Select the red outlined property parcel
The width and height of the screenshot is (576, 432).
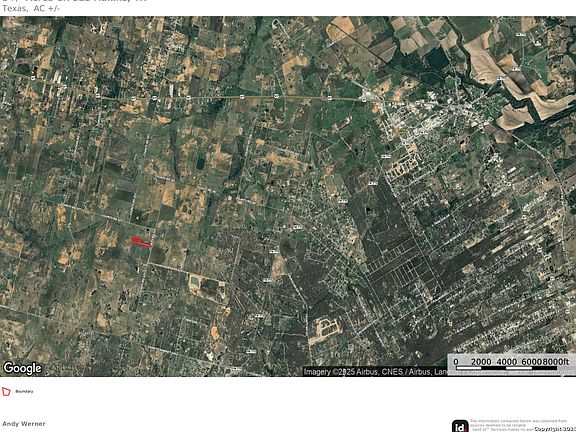pos(141,242)
